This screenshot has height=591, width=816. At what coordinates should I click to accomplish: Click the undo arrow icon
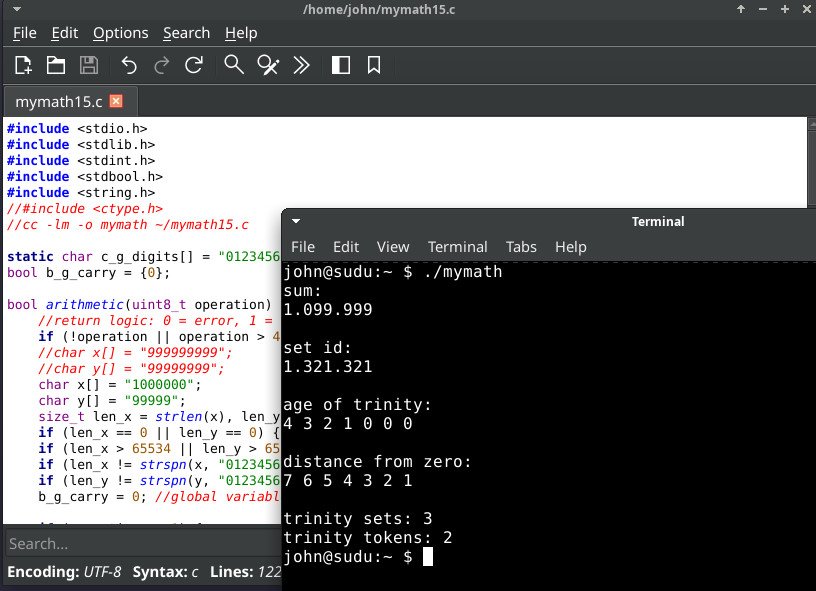point(128,66)
